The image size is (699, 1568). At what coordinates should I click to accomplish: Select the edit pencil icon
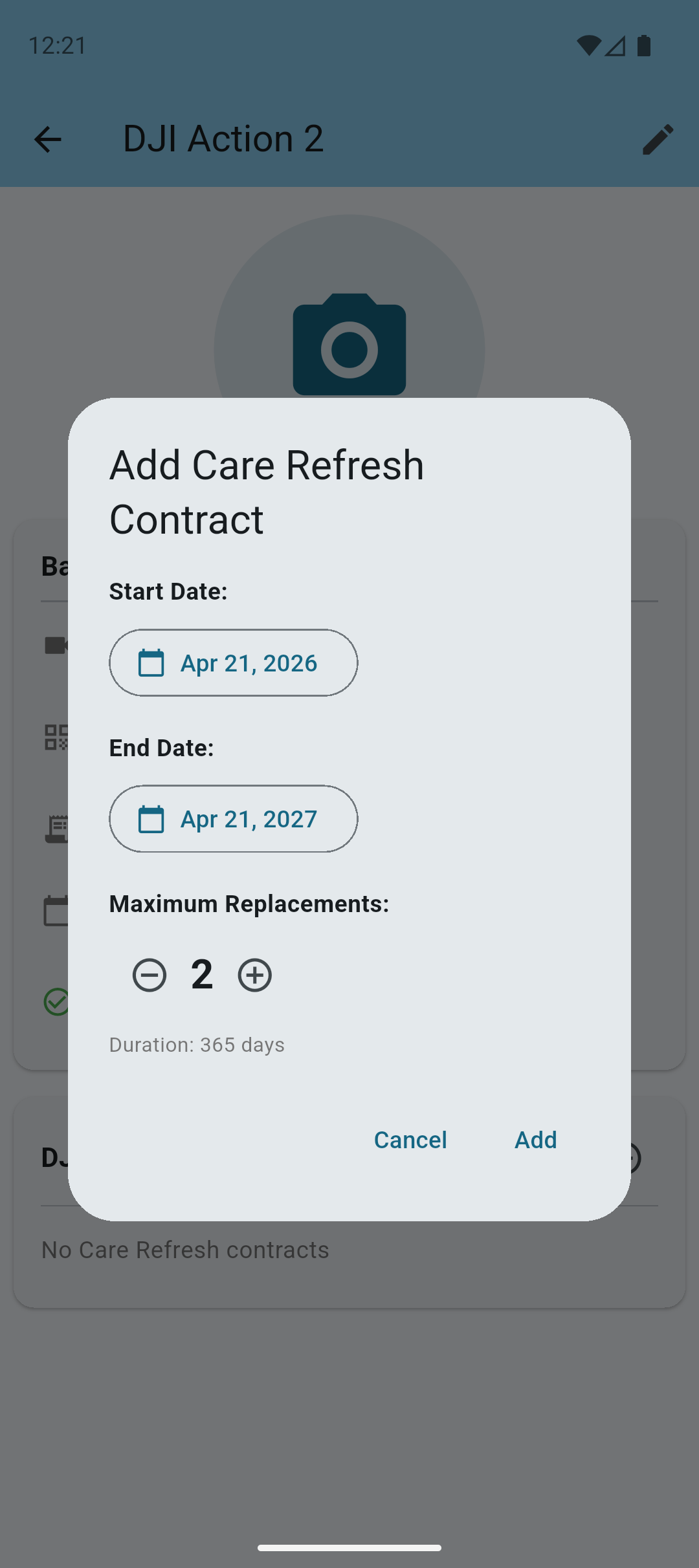(x=658, y=139)
